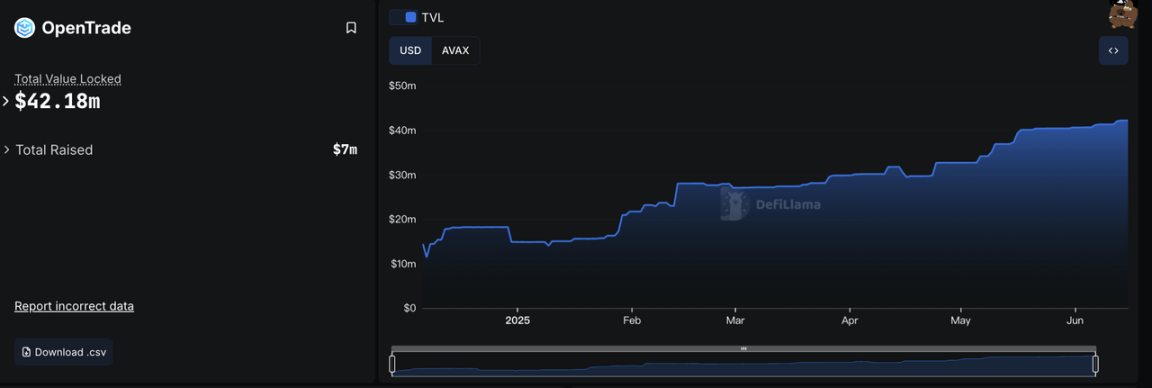Click the right handle of timeline range slider
Viewport: 1152px width, 388px height.
coord(1095,364)
